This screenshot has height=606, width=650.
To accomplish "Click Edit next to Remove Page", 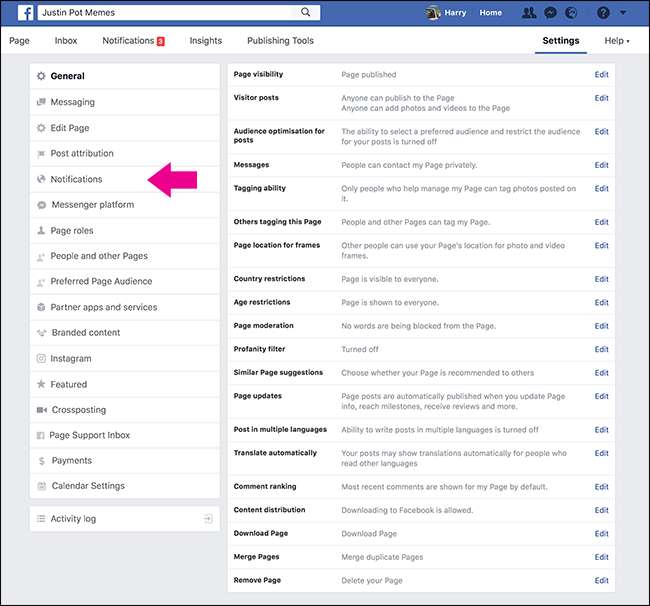I will [601, 580].
